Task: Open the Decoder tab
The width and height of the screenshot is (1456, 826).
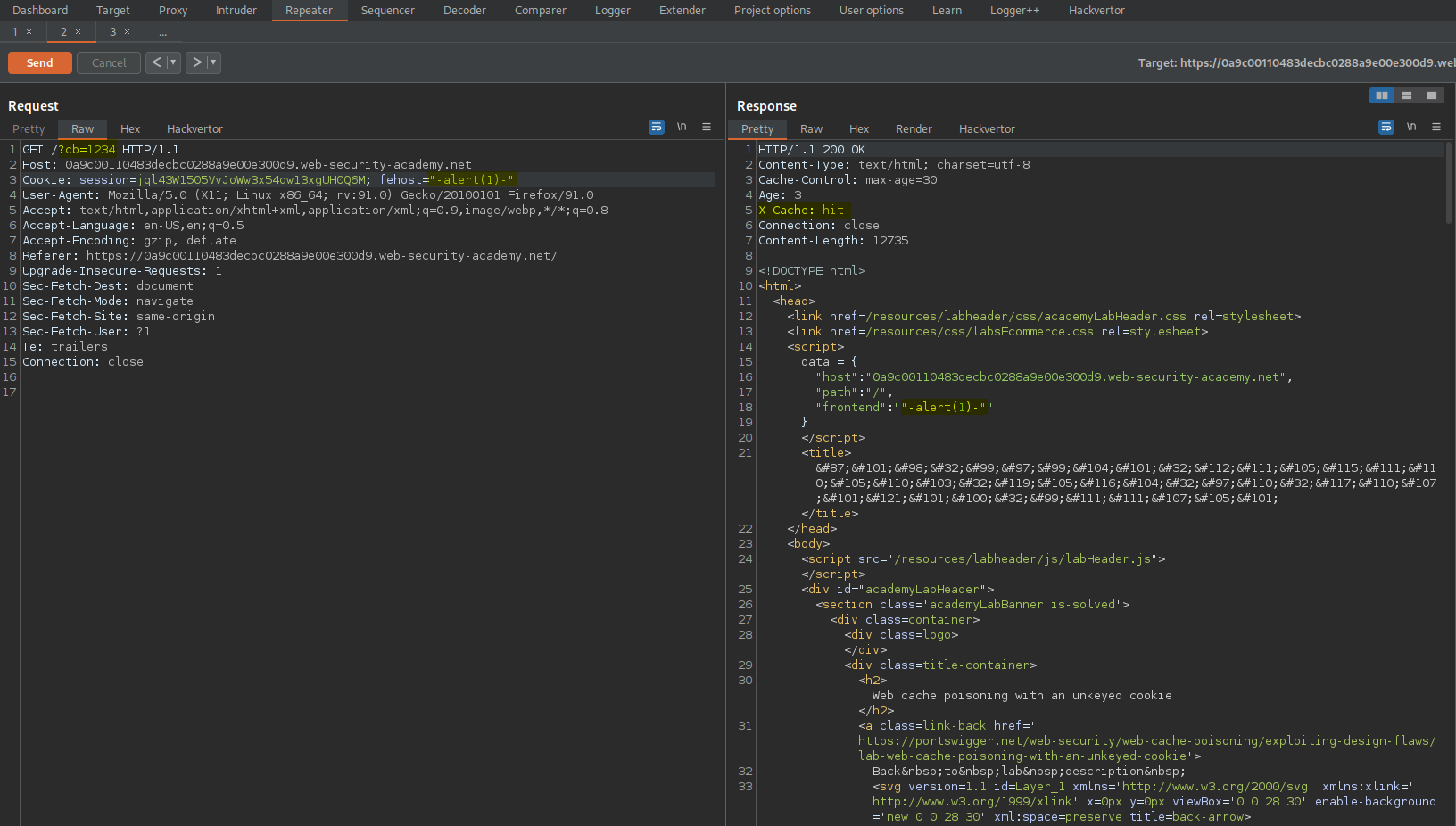Action: (x=465, y=11)
